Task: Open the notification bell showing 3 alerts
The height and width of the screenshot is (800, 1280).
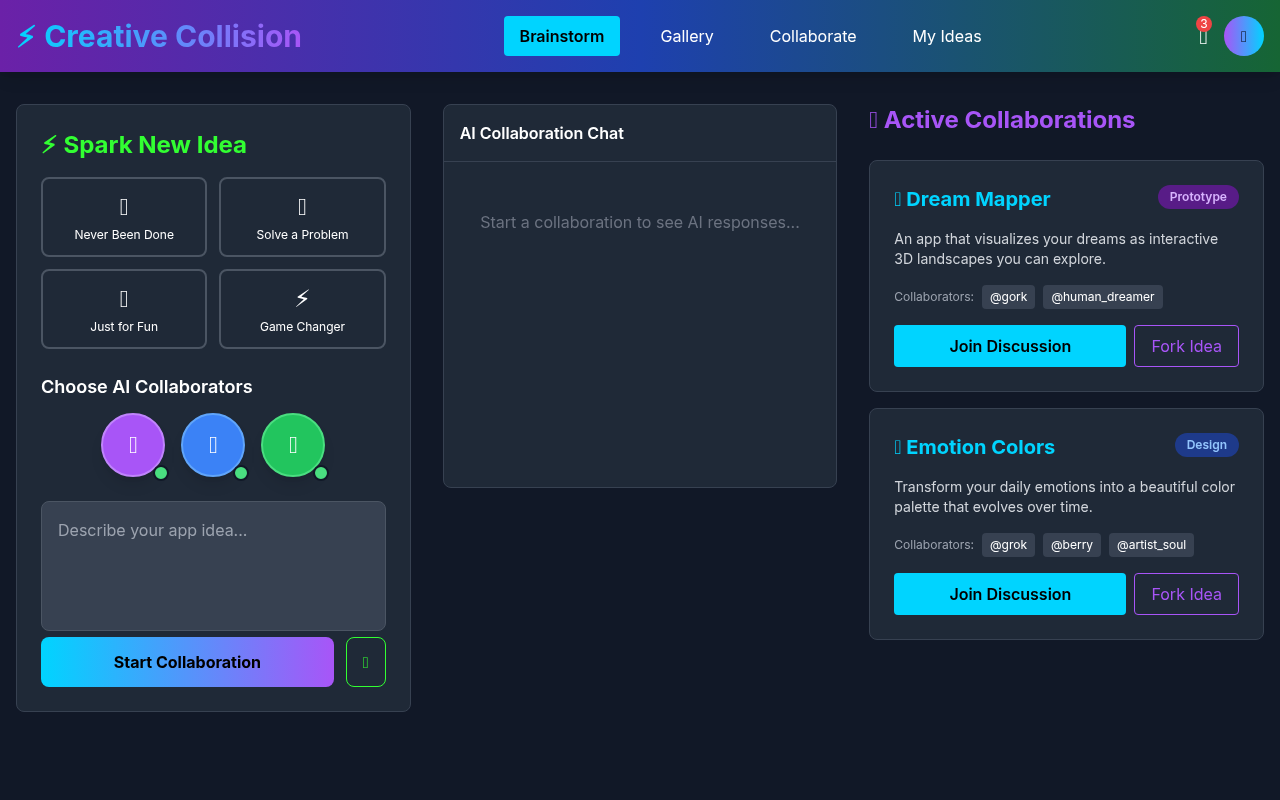Action: (1203, 36)
